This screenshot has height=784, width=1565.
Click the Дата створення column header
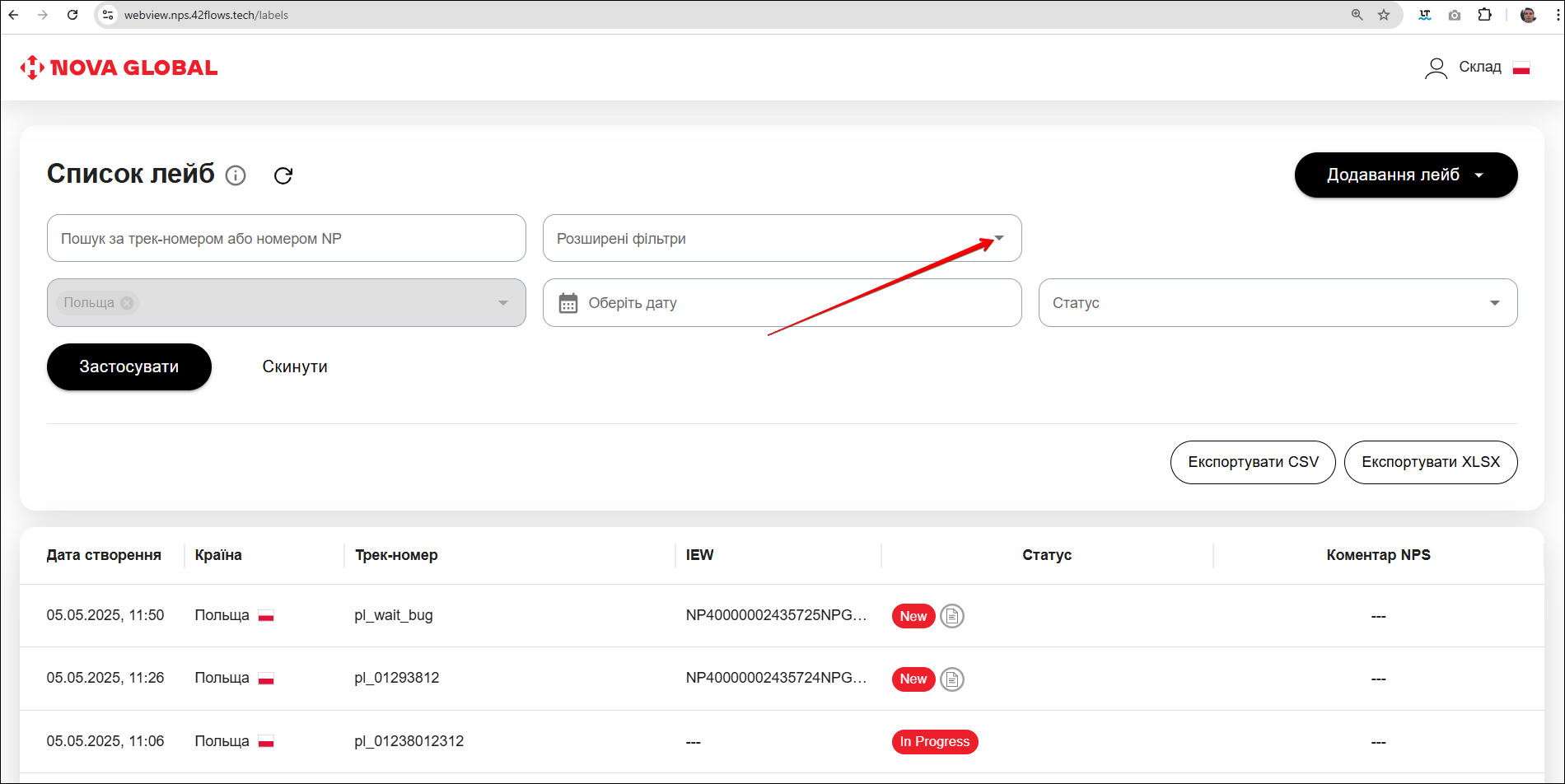tap(104, 555)
